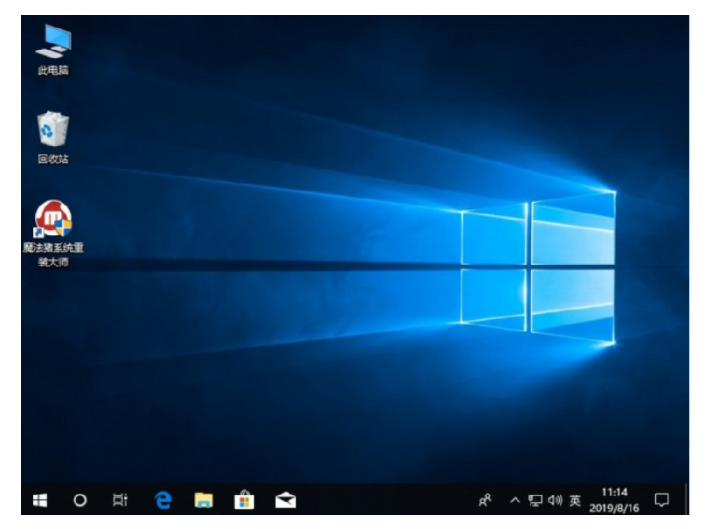Open Microsoft Store from the taskbar
The height and width of the screenshot is (529, 725).
[244, 499]
